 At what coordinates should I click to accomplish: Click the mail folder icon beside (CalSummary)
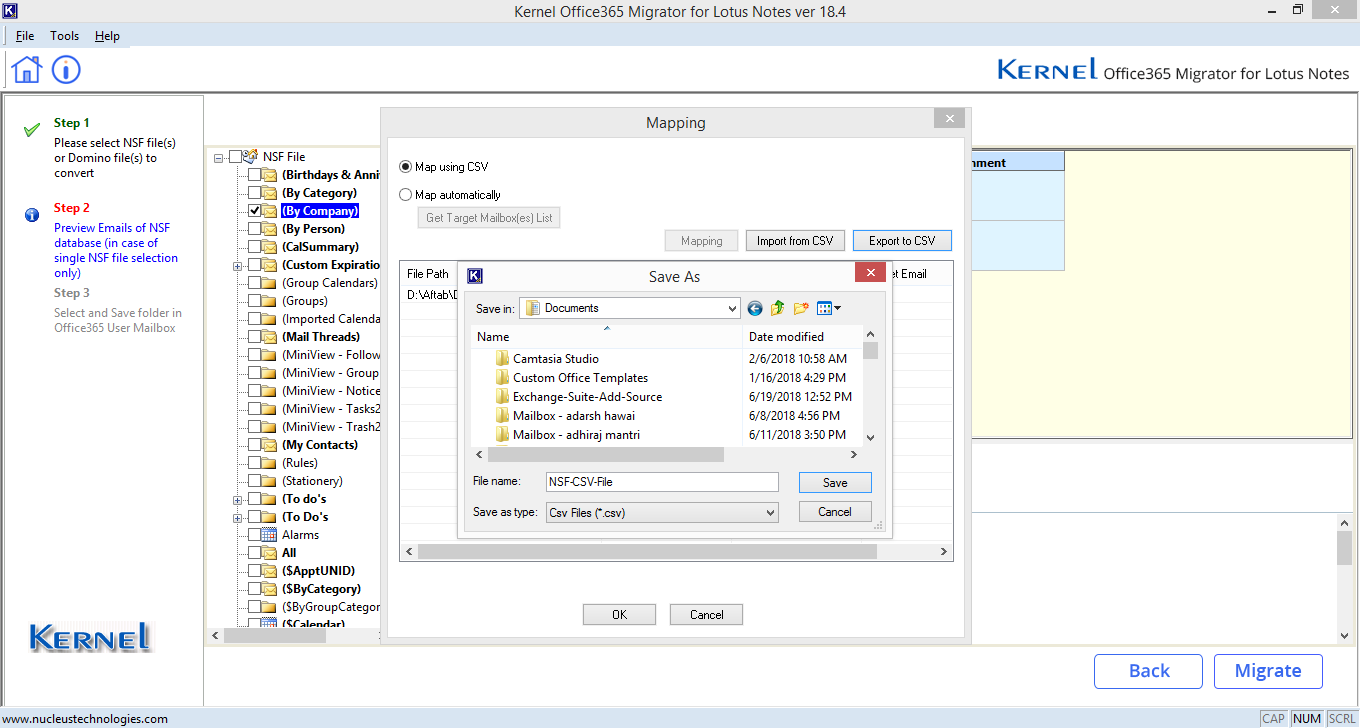[x=270, y=247]
